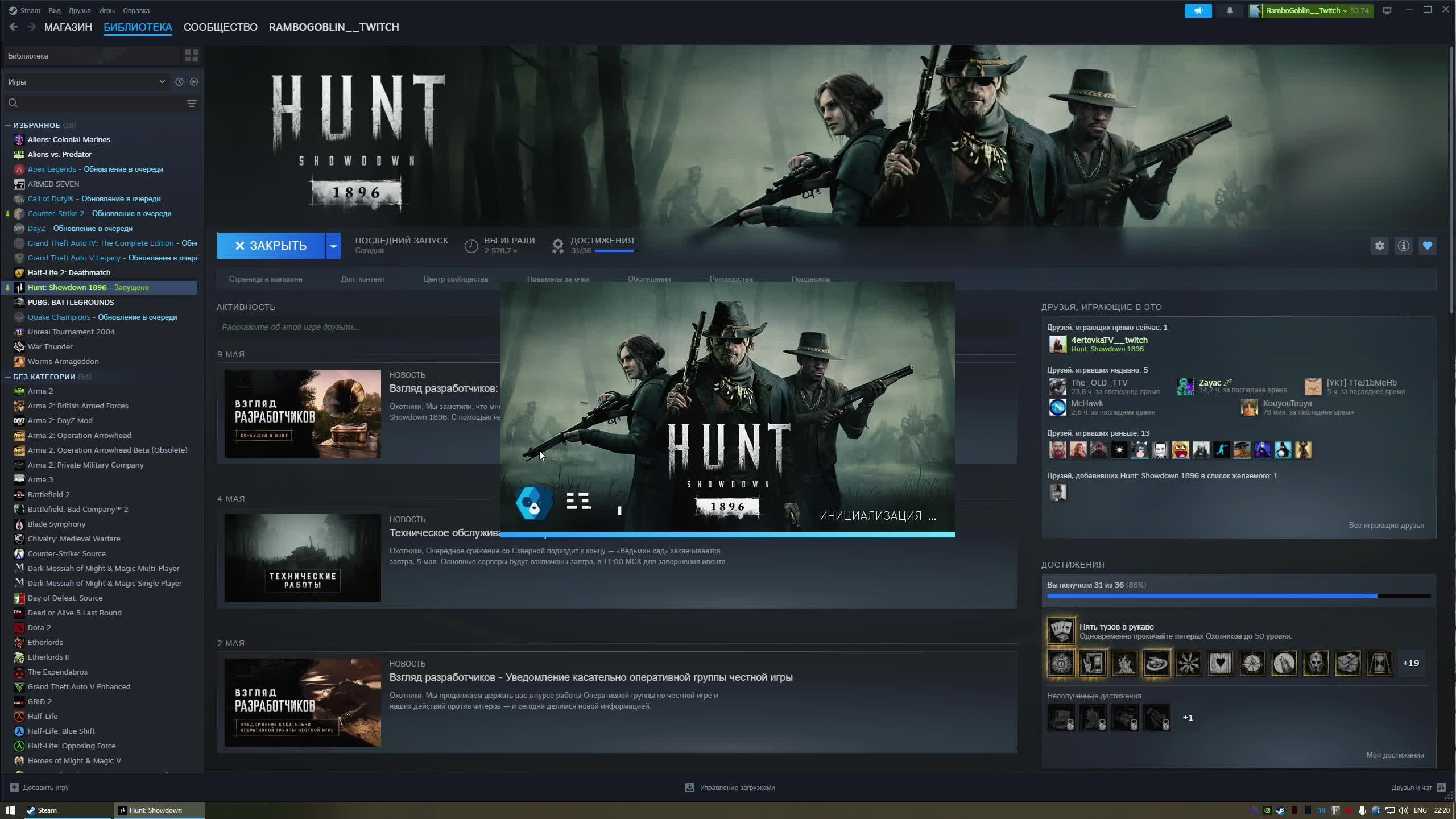Open Steam tray icon in taskbar
This screenshot has height=819, width=1456.
[1280, 810]
